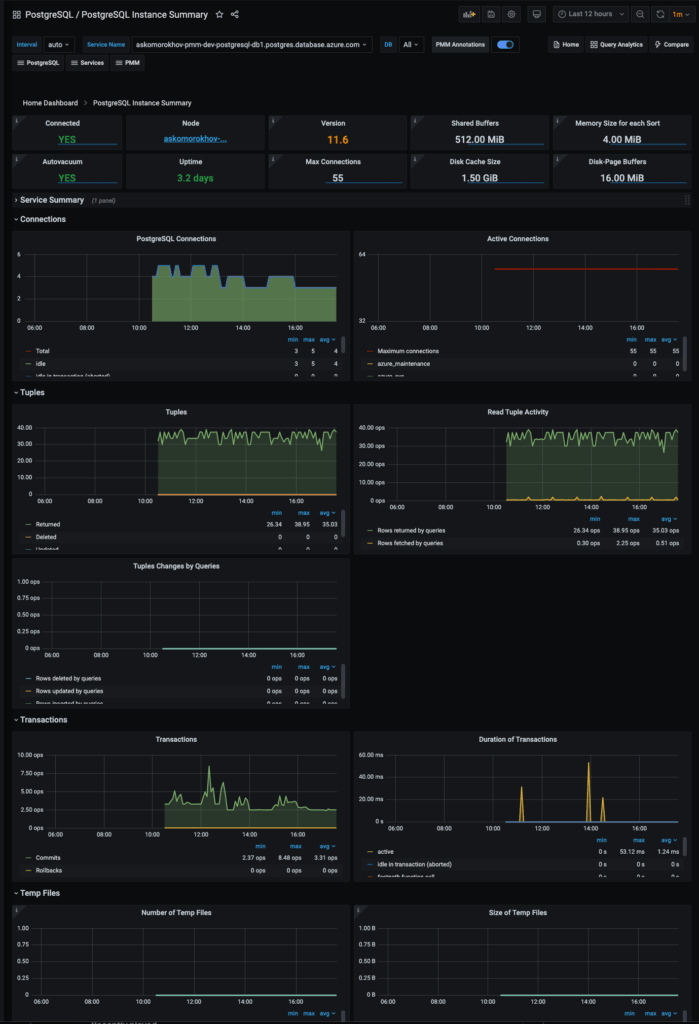Click the add panel icon
Screen dimensions: 699x1024
(x=469, y=15)
